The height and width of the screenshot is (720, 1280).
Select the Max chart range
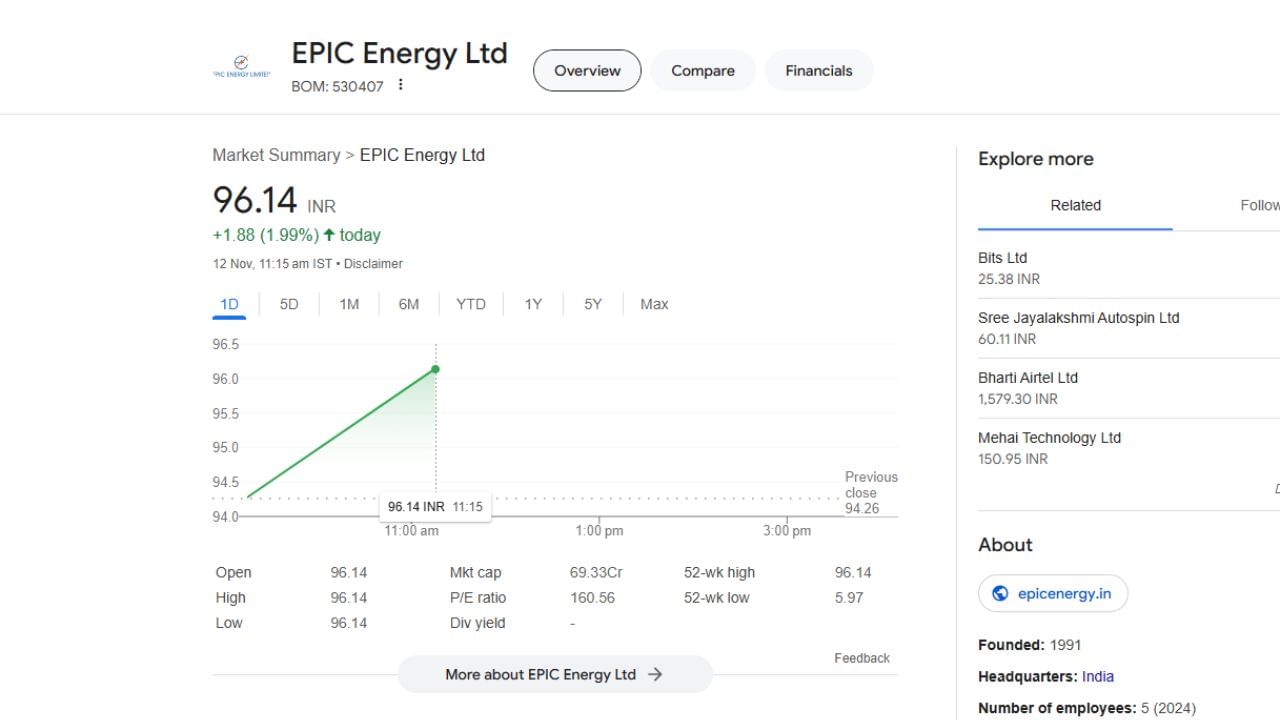654,304
